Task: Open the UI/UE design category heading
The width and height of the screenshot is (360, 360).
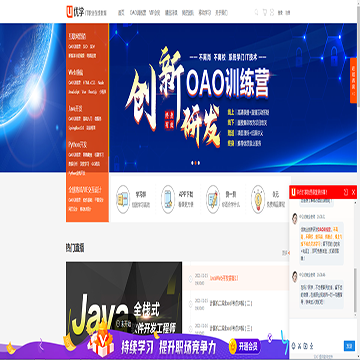Action: (85, 190)
